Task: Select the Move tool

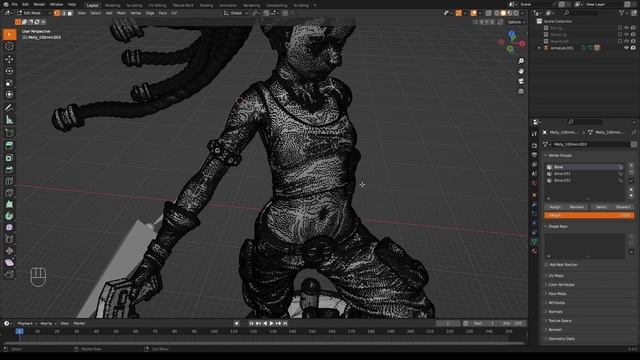Action: [x=9, y=59]
